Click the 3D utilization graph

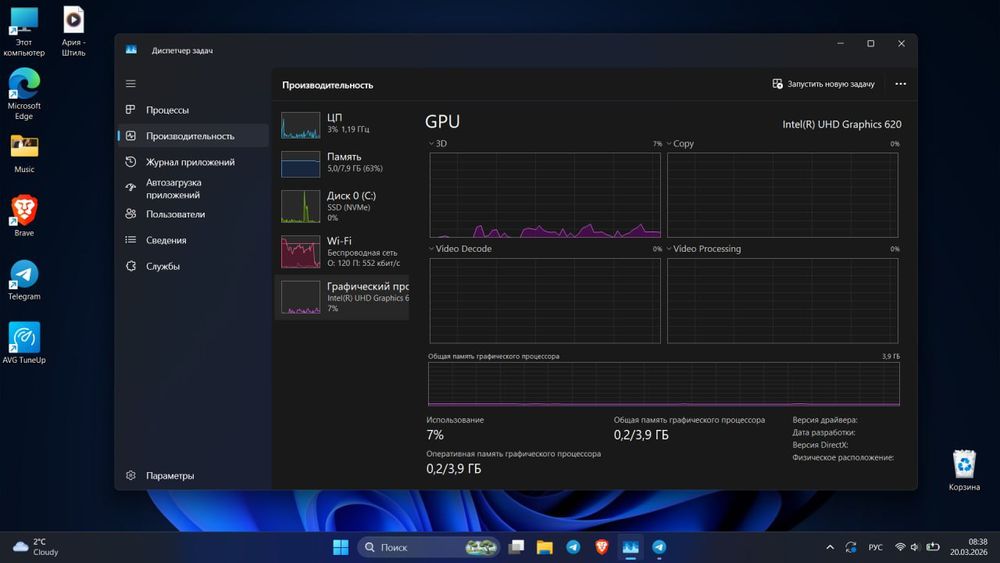[545, 195]
